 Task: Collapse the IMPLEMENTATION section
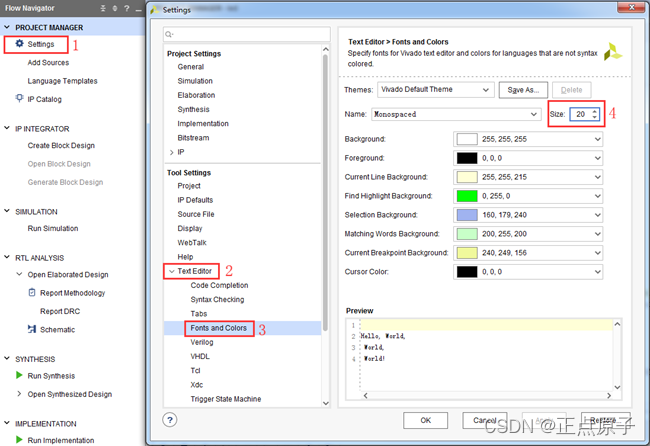point(7,423)
